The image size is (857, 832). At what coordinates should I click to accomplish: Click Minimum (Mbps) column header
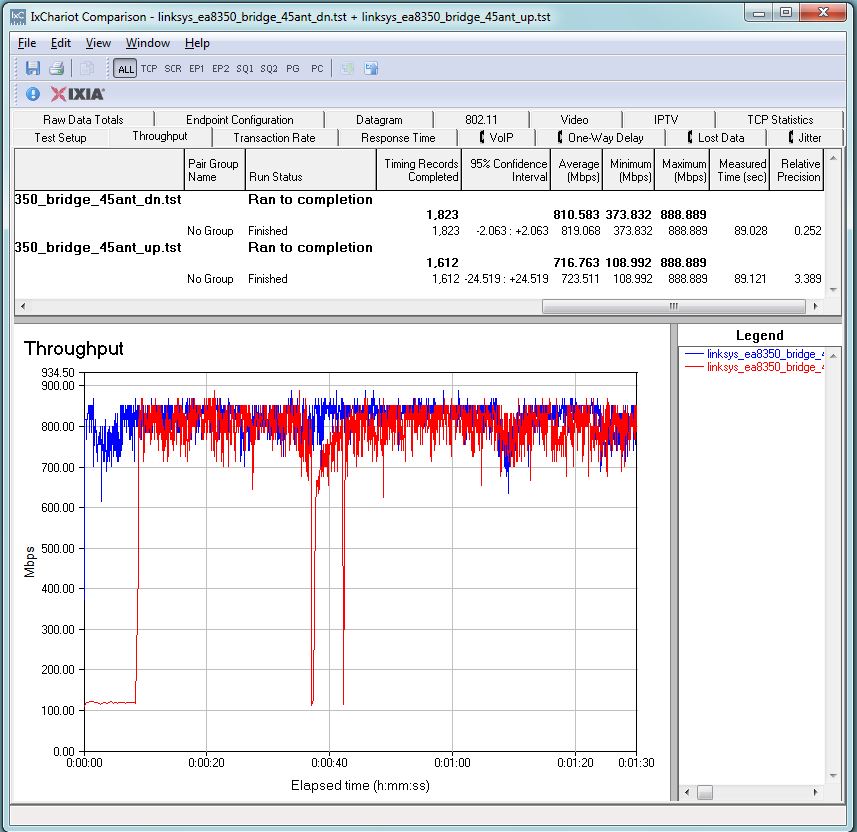(628, 170)
